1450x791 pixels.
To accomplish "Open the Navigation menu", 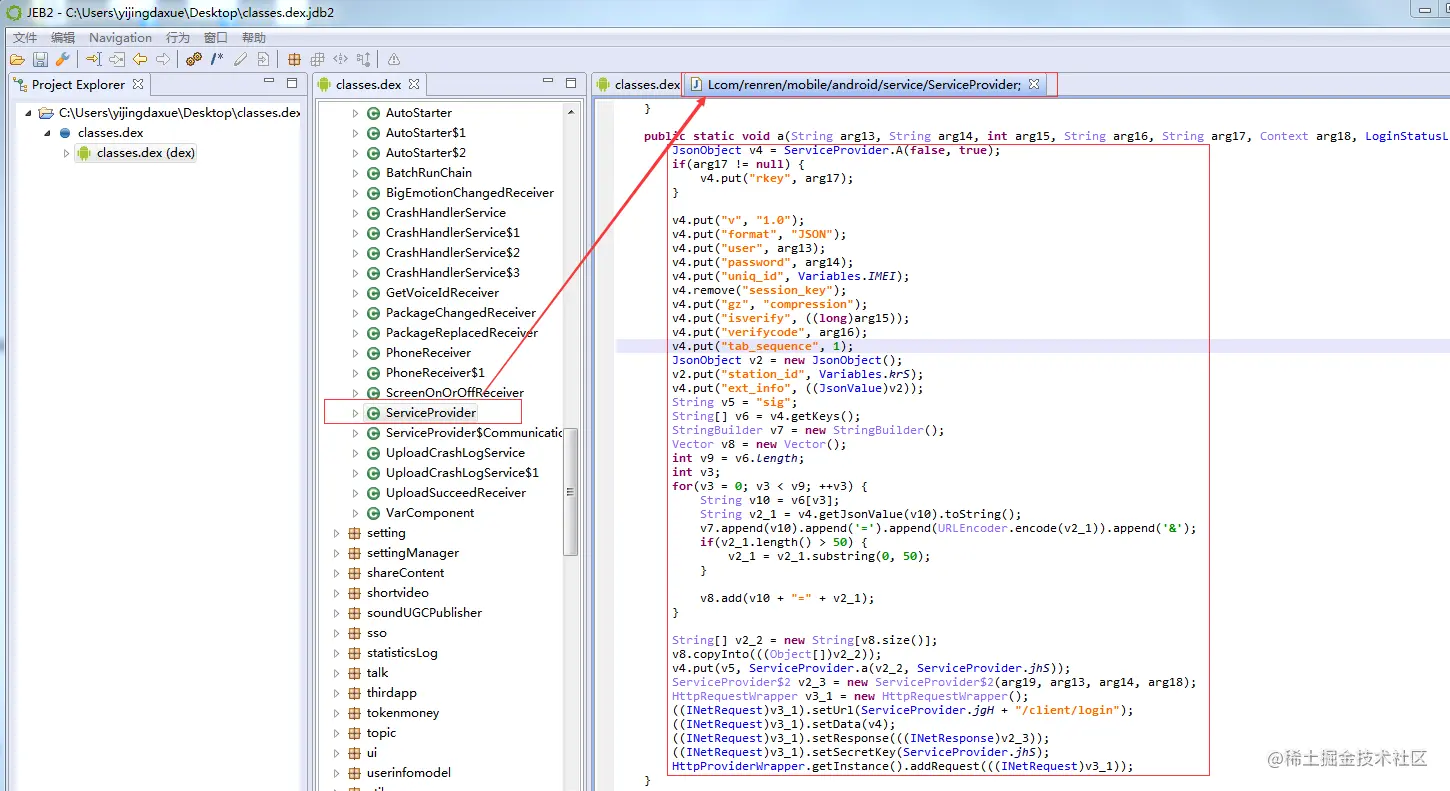I will 120,38.
